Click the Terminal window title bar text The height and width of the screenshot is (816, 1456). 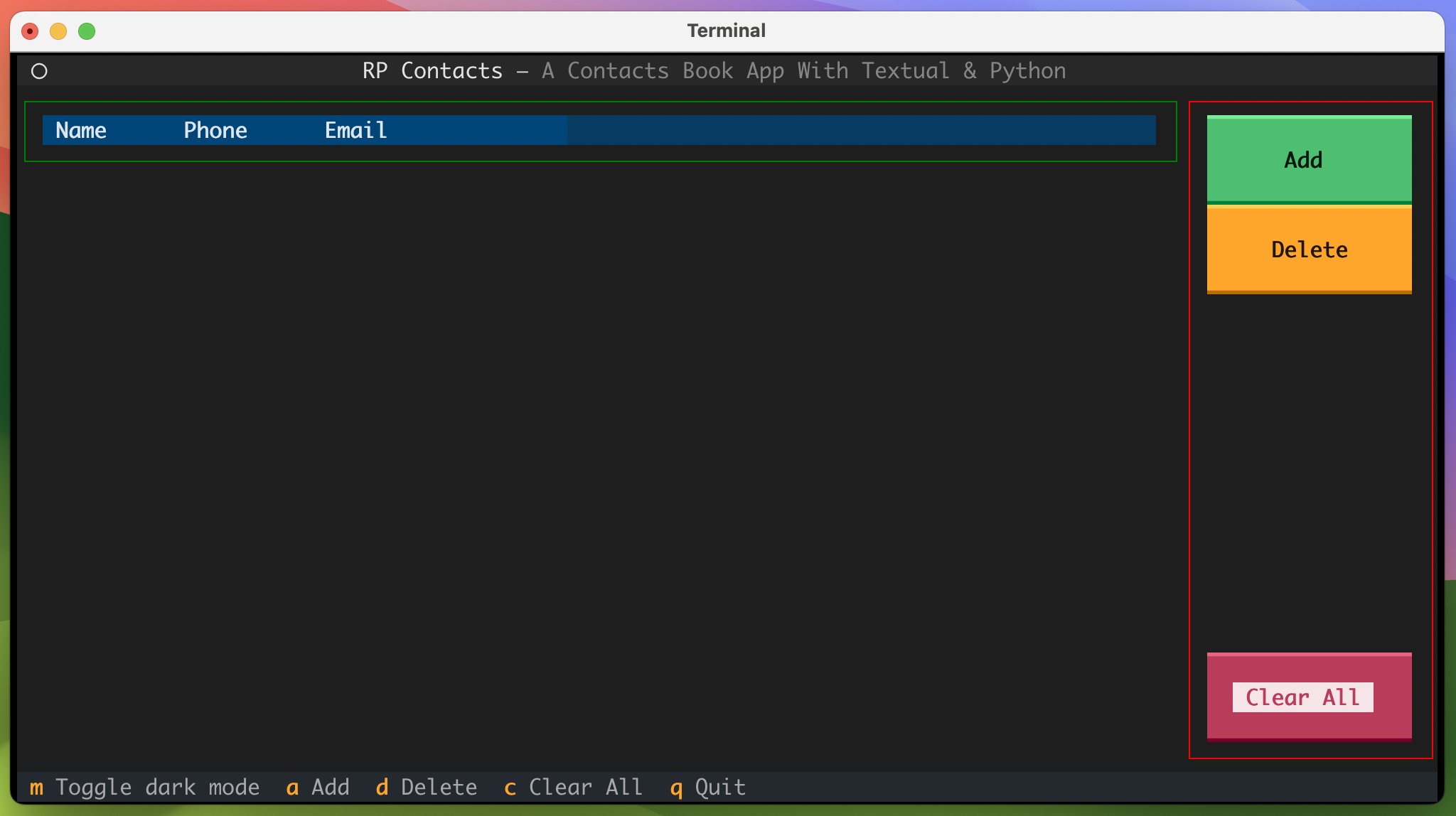726,31
